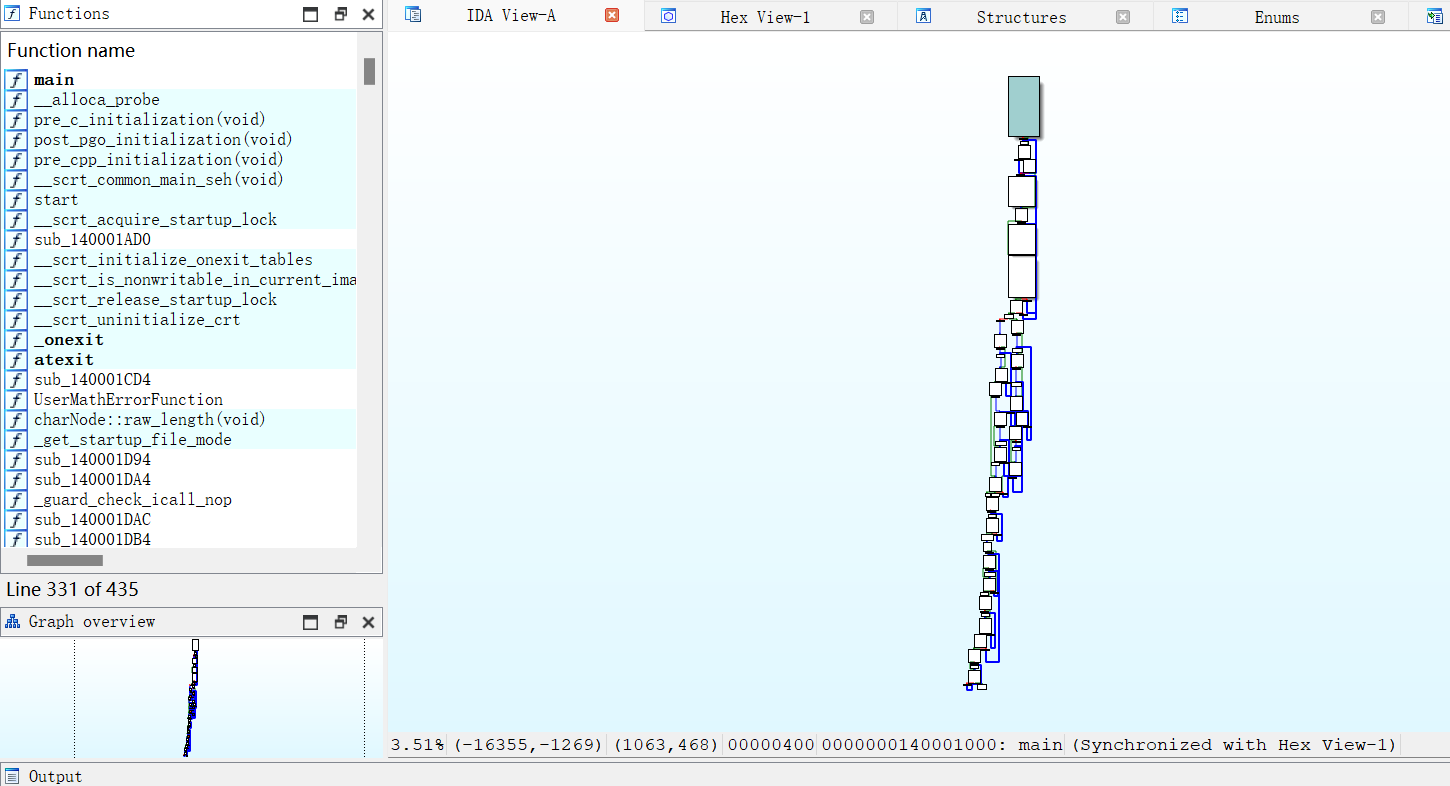Click zoom percentage 3.51% in status
This screenshot has width=1450, height=786.
418,745
